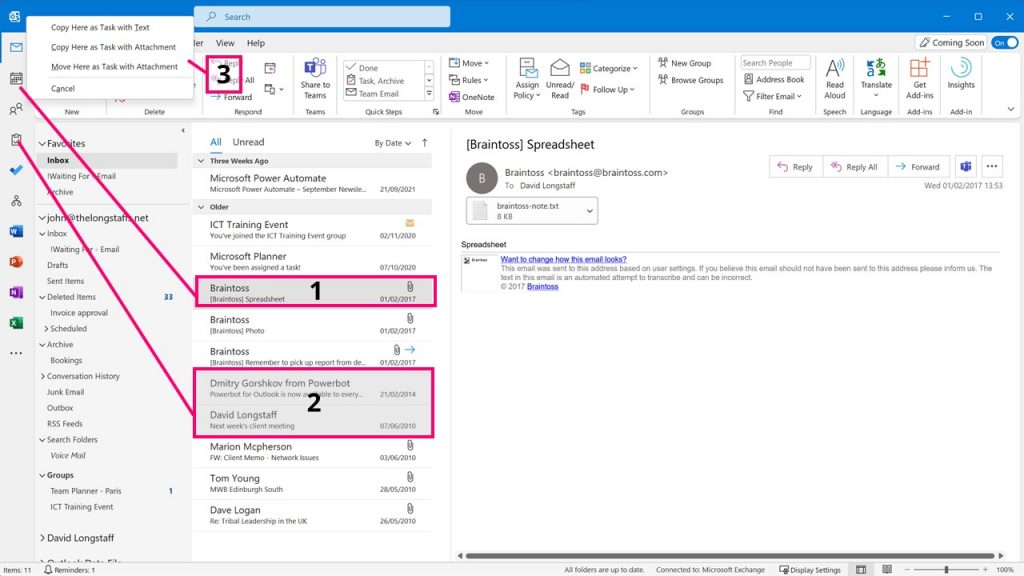Viewport: 1024px width, 576px height.
Task: Expand the Scheduled folder
Action: pos(45,328)
